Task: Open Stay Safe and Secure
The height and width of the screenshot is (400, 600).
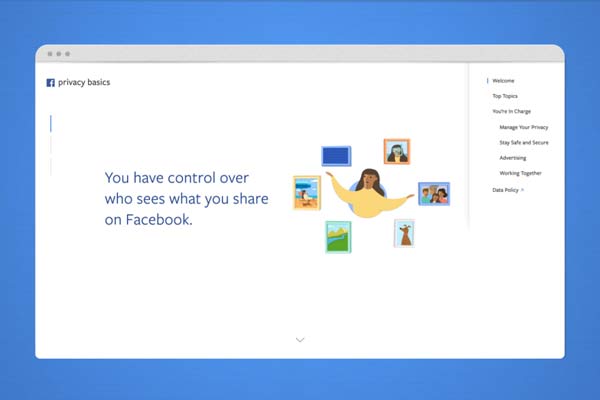Action: coord(523,142)
